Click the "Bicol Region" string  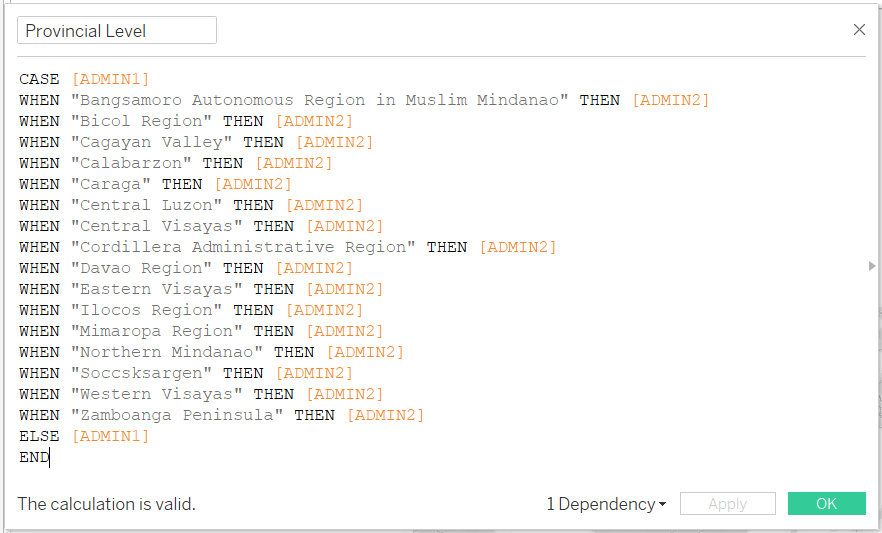(141, 121)
